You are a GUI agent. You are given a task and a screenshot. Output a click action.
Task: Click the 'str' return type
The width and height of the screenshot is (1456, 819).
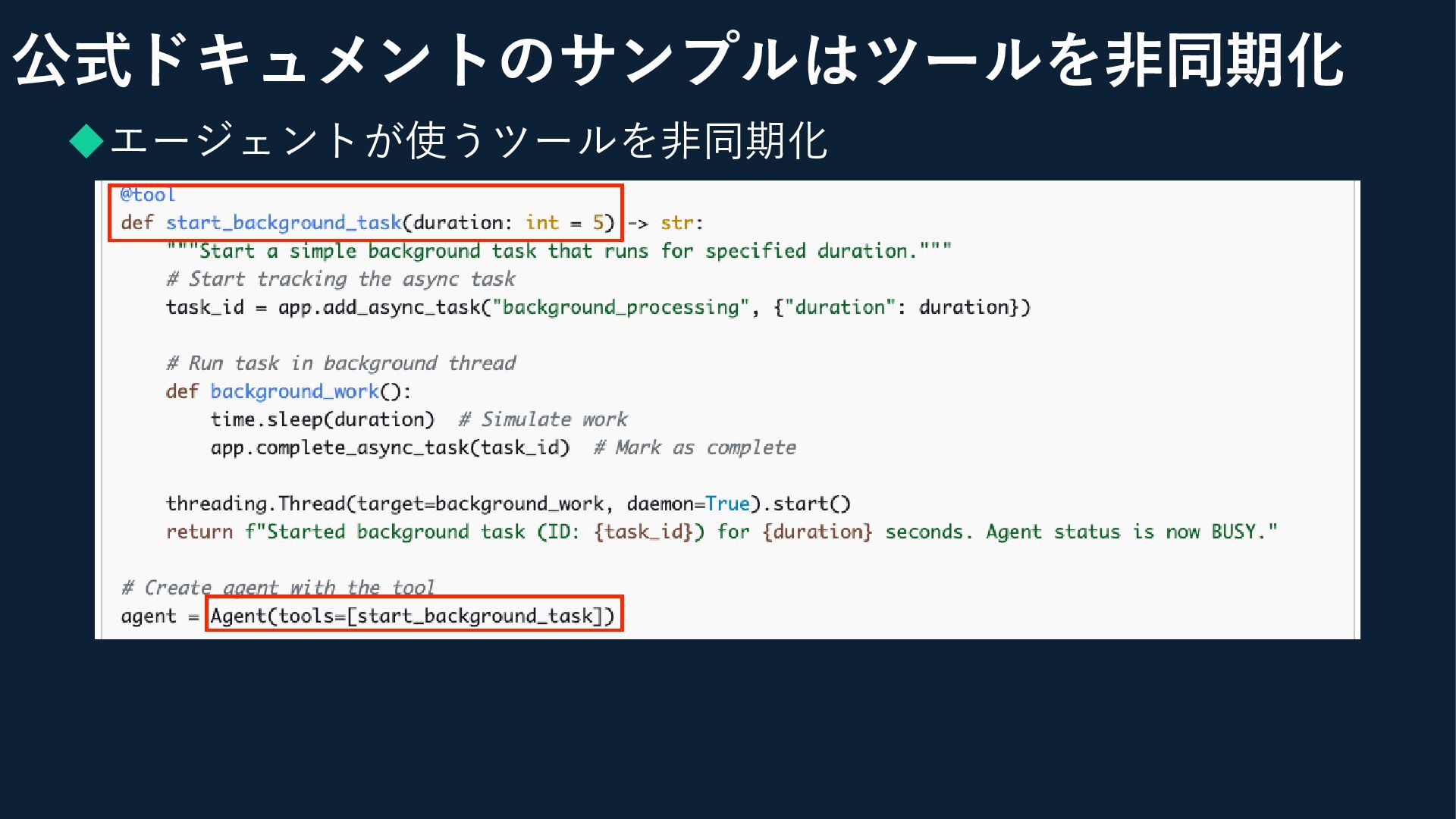tap(676, 223)
